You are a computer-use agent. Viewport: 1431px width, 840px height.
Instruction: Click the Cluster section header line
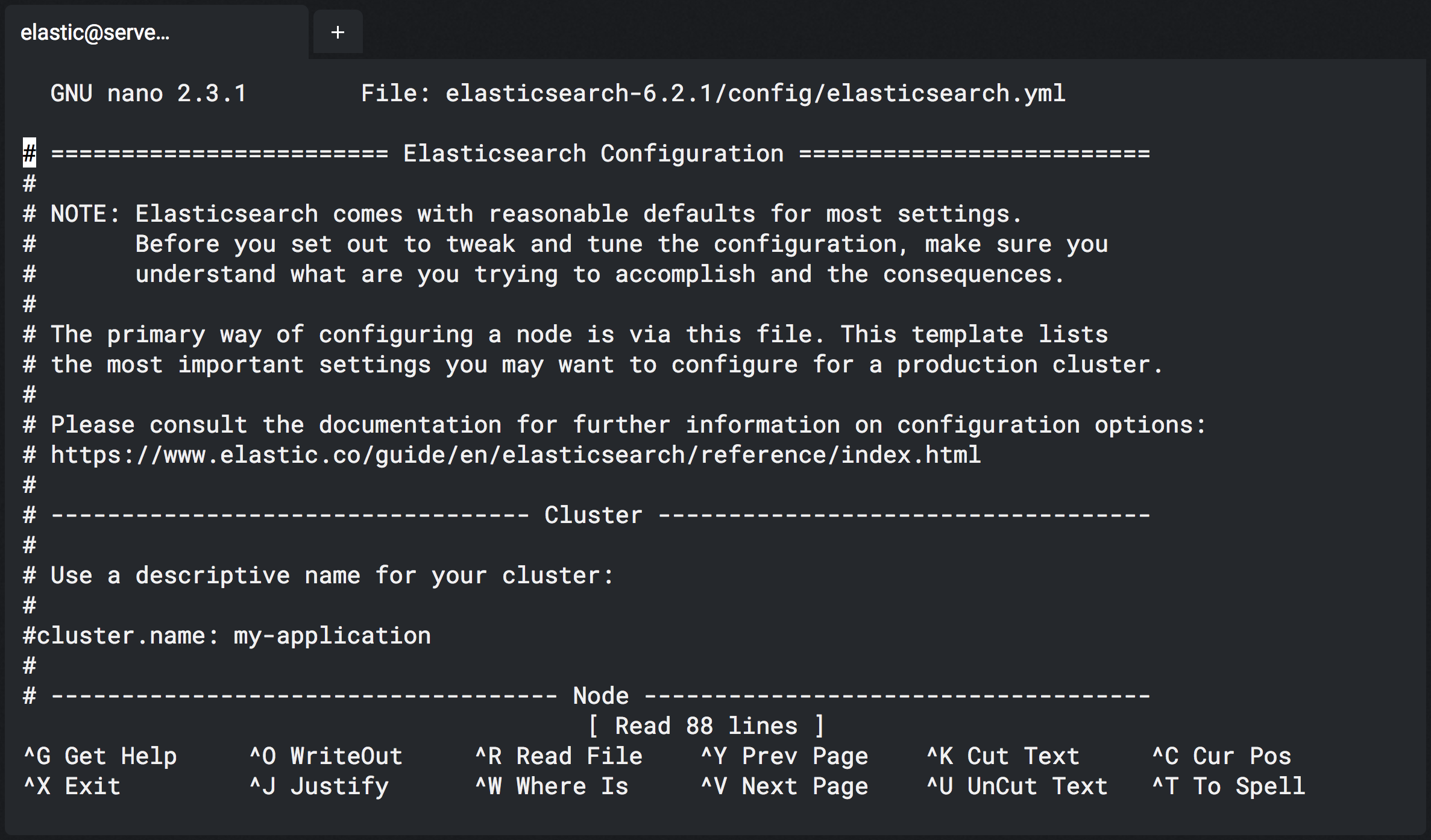coord(587,515)
